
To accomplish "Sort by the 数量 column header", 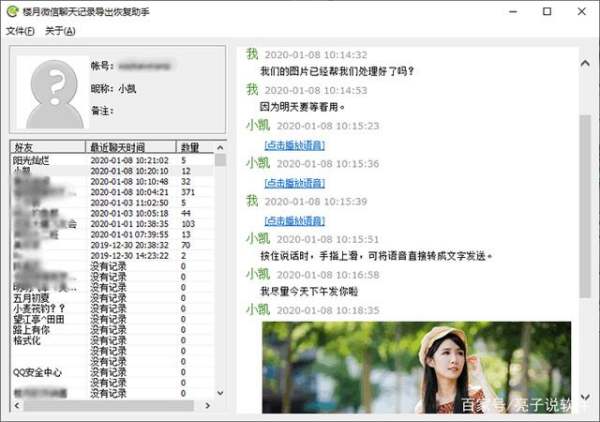I will [195, 147].
